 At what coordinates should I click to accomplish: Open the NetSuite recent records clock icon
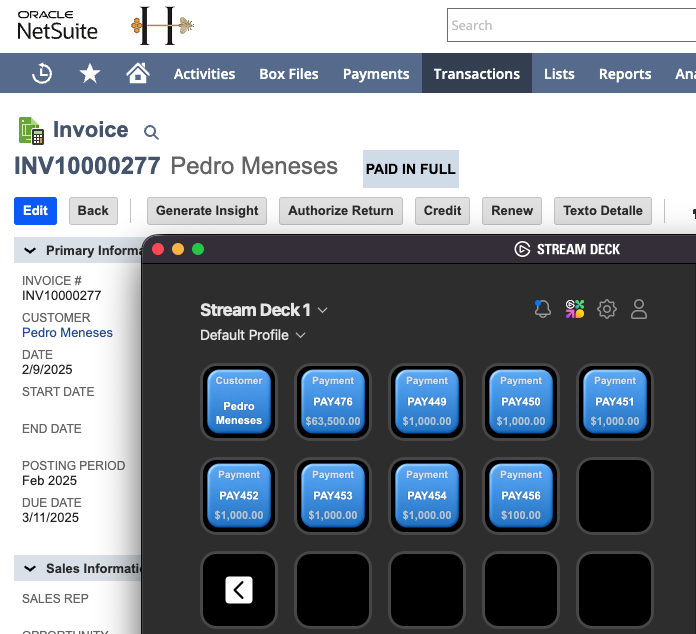click(x=42, y=73)
